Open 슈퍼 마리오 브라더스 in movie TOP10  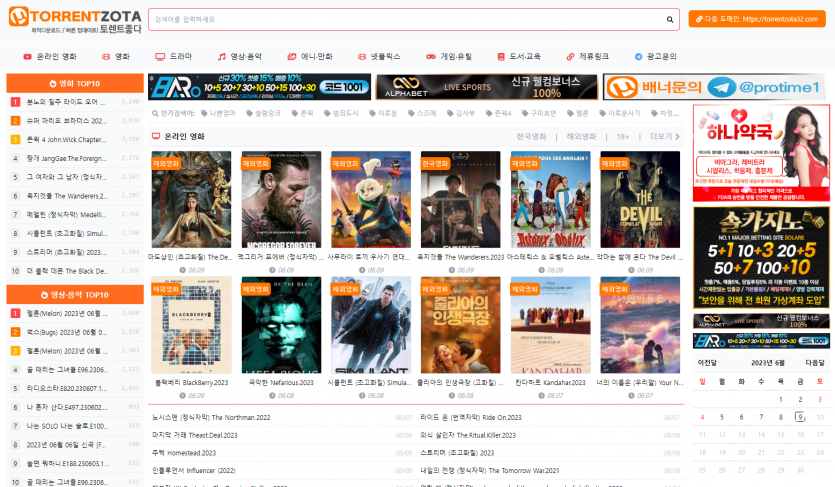[67, 121]
